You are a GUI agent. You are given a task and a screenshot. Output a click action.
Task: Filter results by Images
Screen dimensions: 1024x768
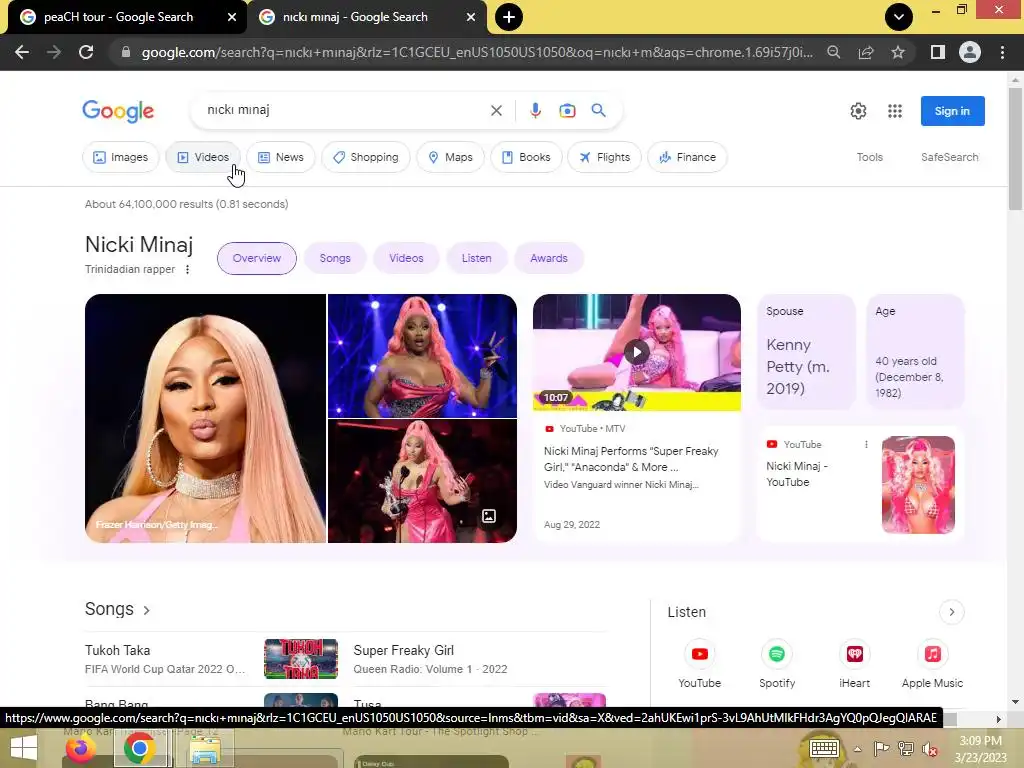point(121,157)
